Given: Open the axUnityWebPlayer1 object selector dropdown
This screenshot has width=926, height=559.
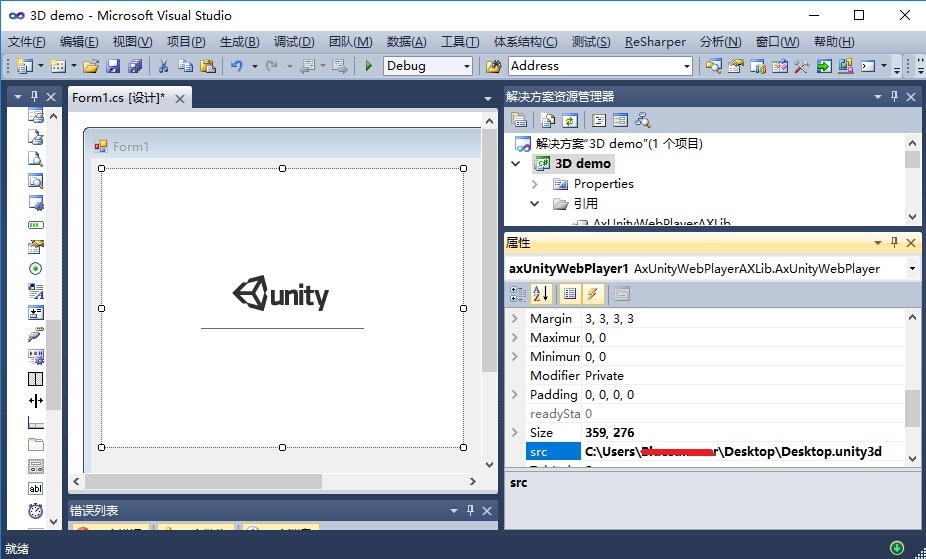Looking at the screenshot, I should [912, 269].
